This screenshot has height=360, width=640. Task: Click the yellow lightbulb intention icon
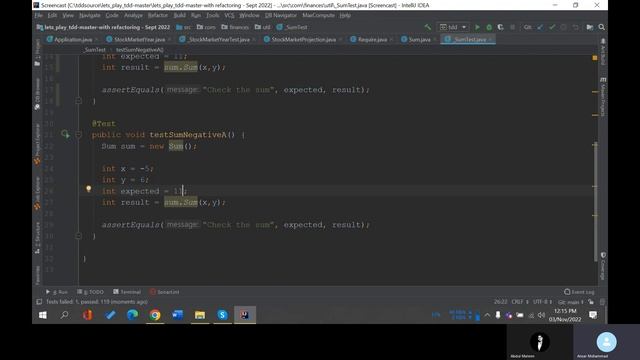pos(89,189)
